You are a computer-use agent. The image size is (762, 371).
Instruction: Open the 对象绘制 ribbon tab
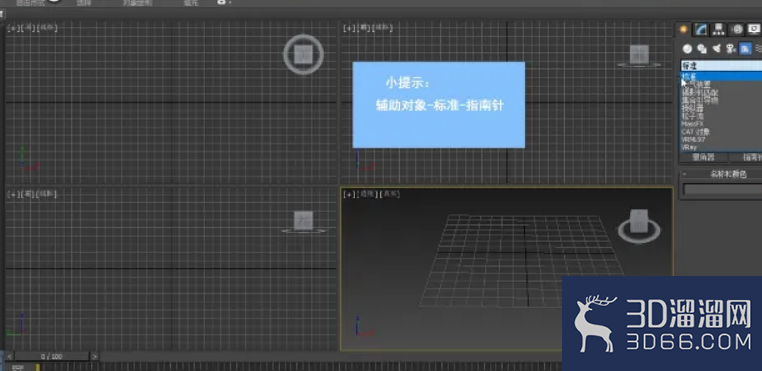pyautogui.click(x=137, y=3)
